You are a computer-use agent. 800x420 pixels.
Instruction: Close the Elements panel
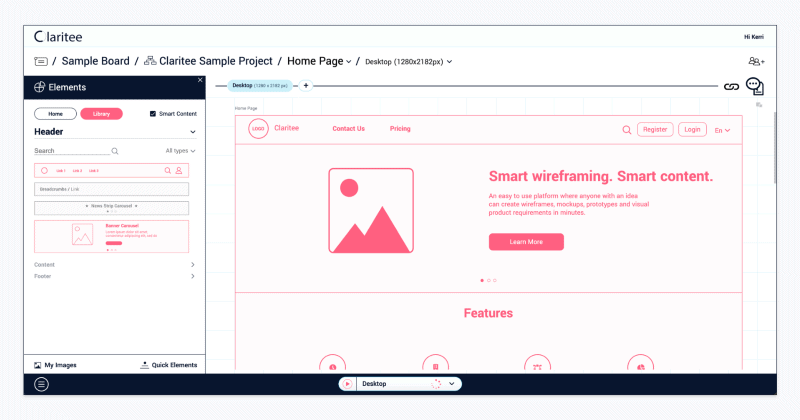(x=200, y=80)
